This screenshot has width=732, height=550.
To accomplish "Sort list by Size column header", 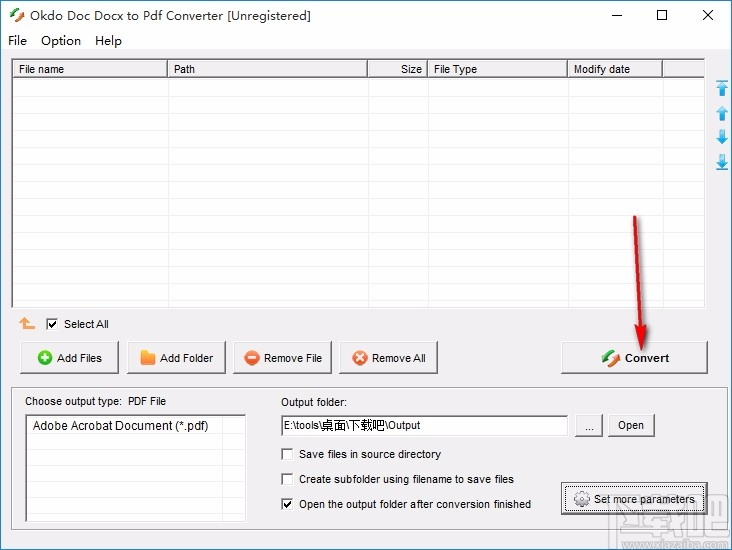I will (x=398, y=69).
